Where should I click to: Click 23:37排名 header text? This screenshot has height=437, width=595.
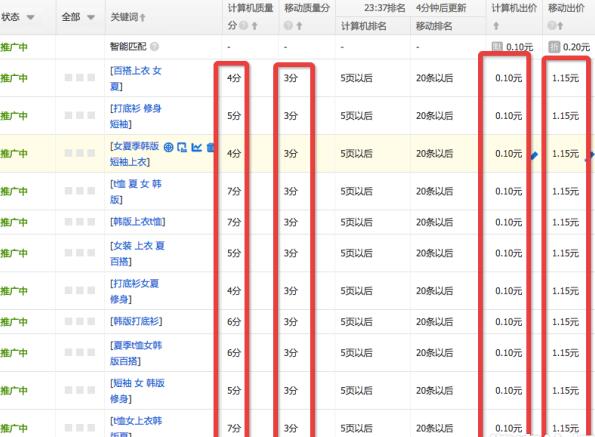point(384,8)
